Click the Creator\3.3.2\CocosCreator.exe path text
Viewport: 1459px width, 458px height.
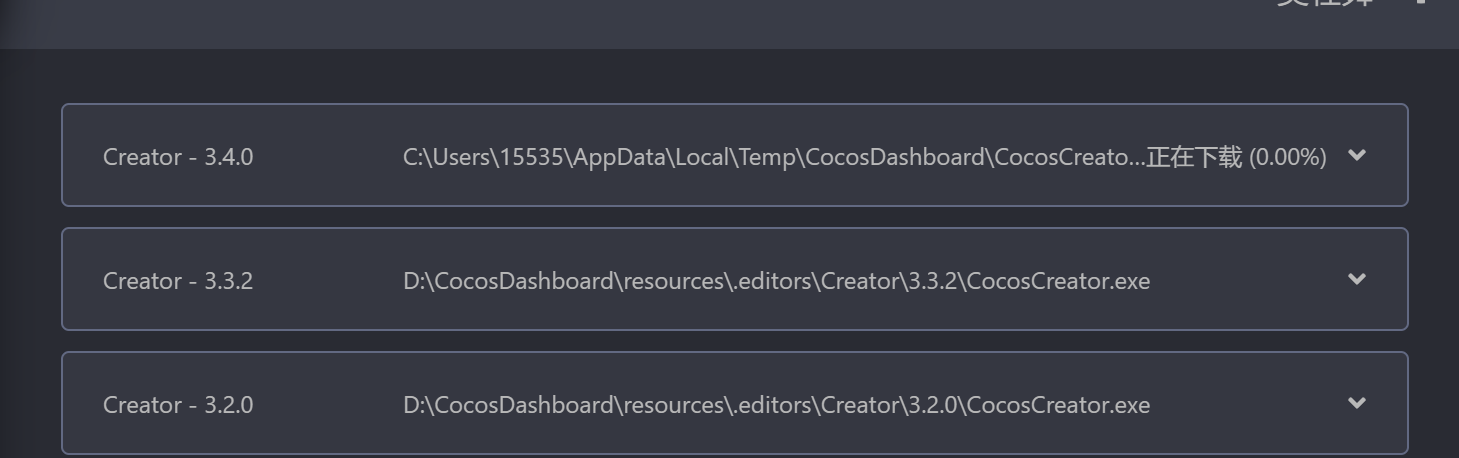point(985,281)
